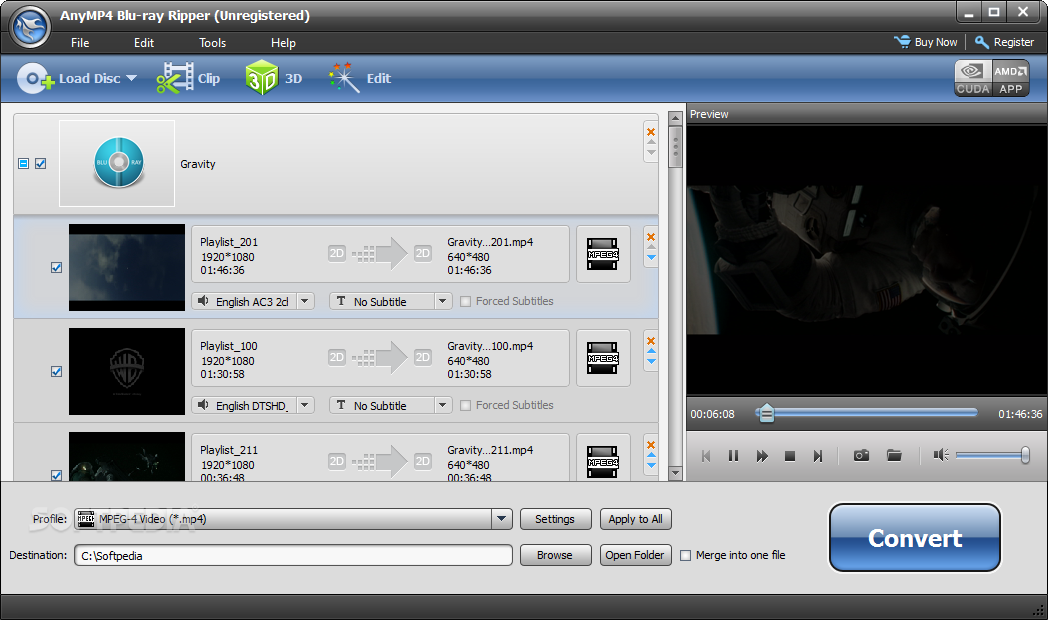Remove Playlist_100 with orange X
Viewport: 1048px width, 620px height.
click(x=651, y=341)
